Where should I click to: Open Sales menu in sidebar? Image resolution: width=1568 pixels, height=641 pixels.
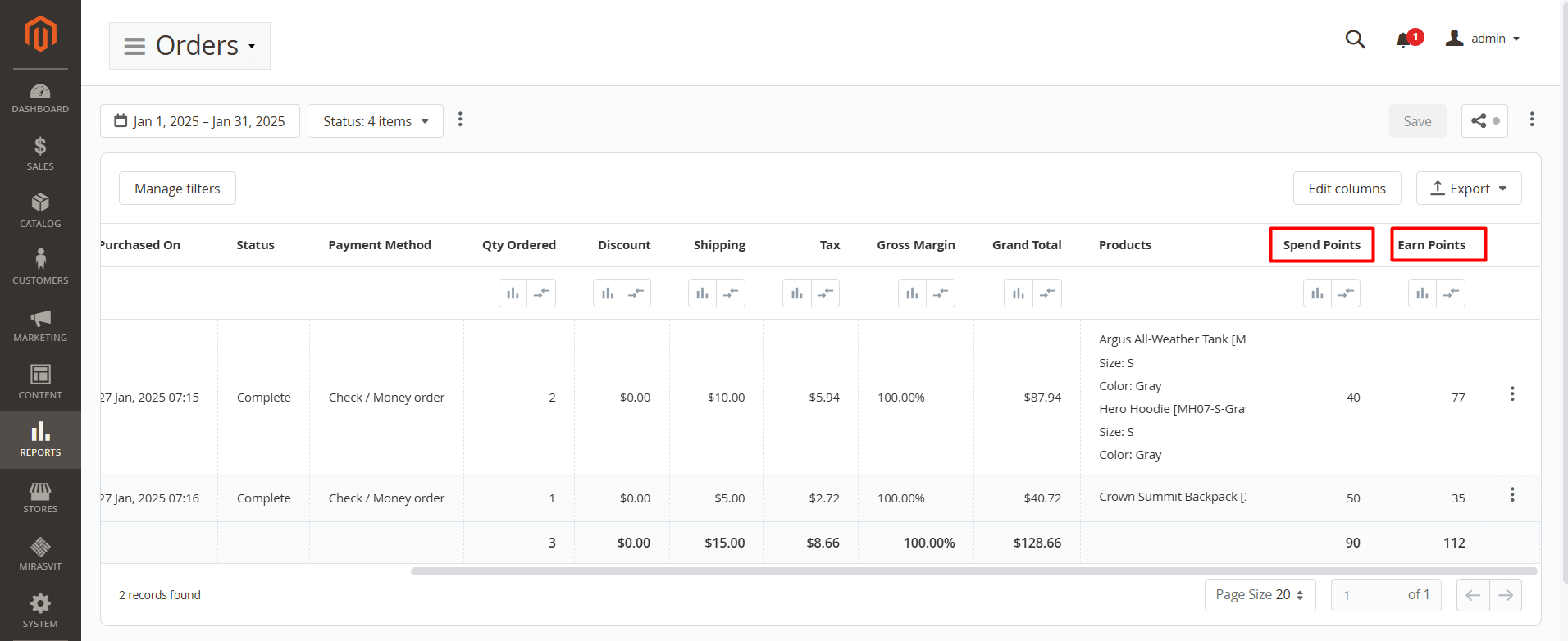point(40,153)
